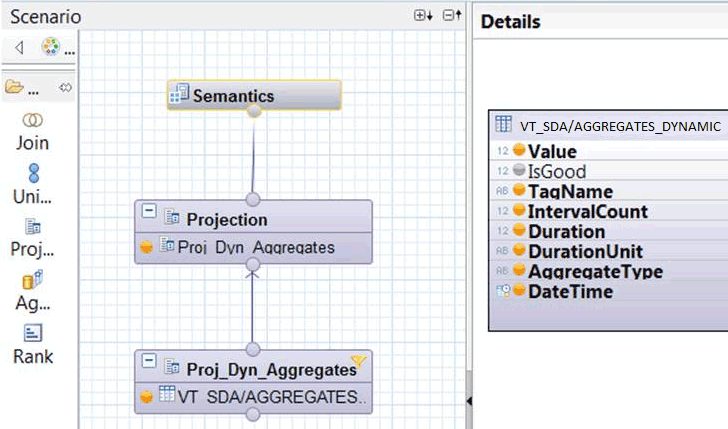Viewport: 728px width, 429px height.
Task: Click the expand all nodes icon
Action: pos(424,16)
